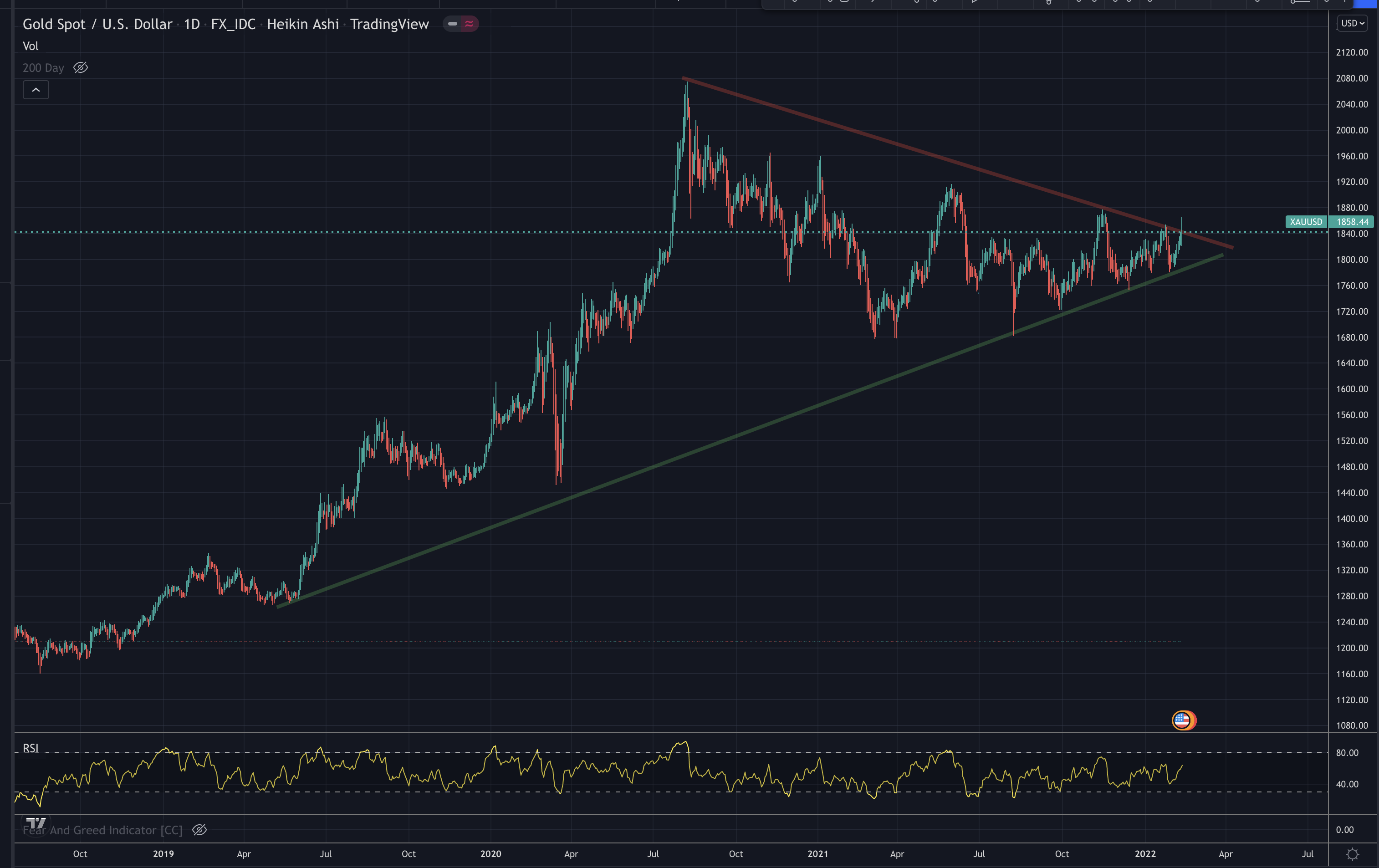Screen dimensions: 1379x868
Task: Show the hidden 200 Day indicator
Action: point(81,67)
